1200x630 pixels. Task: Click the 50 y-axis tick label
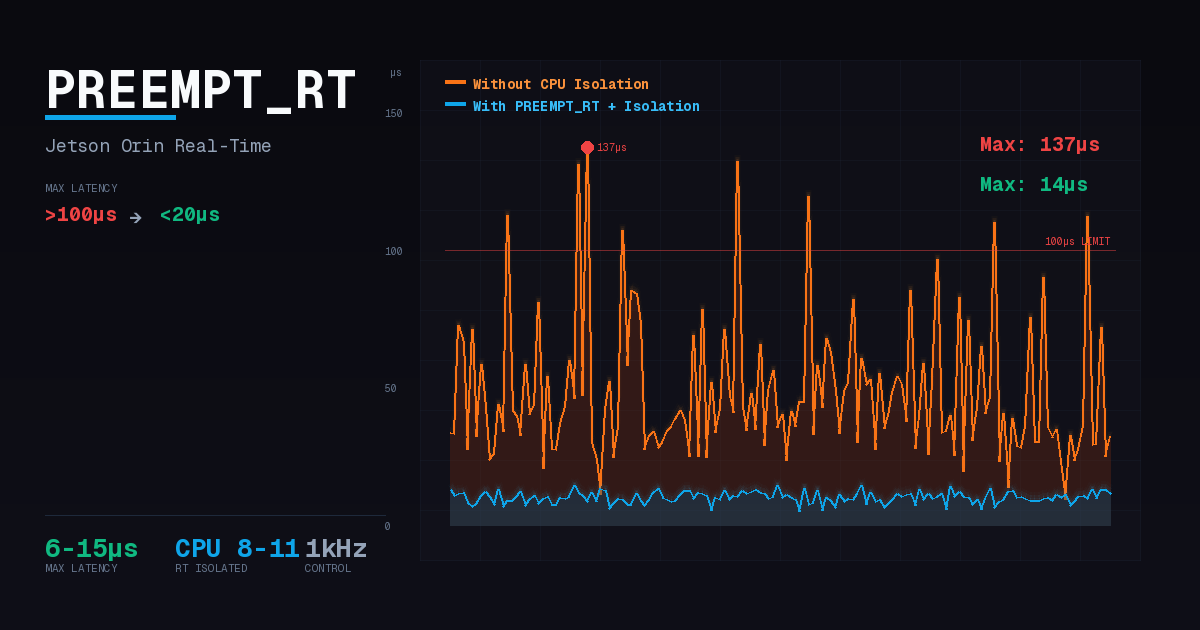390,389
